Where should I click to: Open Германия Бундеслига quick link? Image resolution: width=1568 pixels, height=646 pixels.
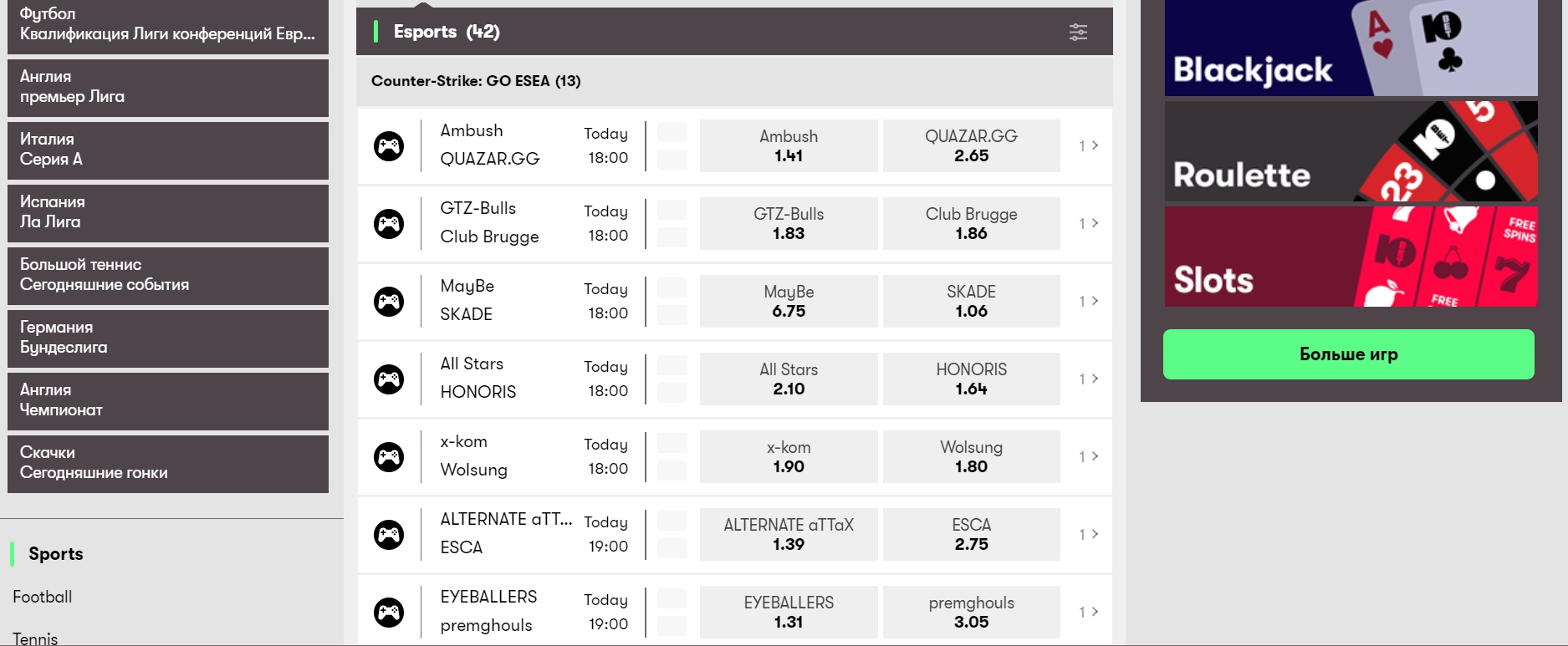click(x=167, y=338)
